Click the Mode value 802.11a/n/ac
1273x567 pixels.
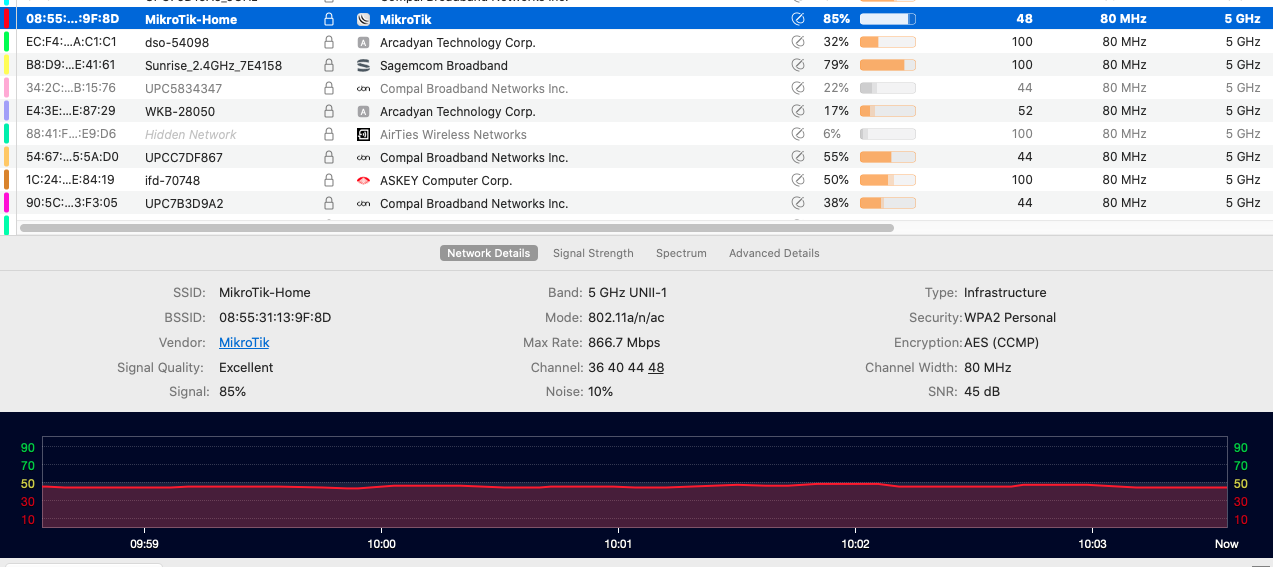[x=626, y=317]
